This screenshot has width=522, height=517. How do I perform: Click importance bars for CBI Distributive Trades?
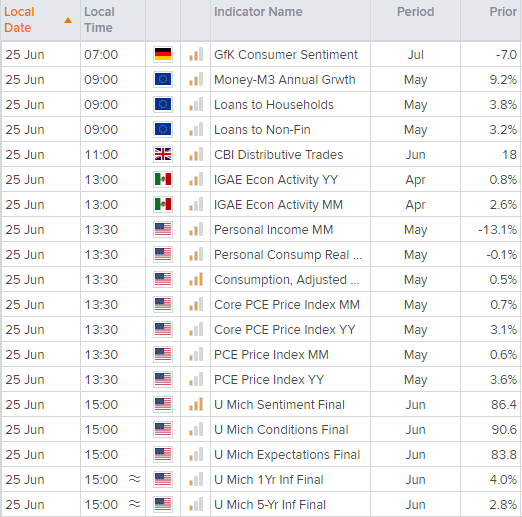196,154
